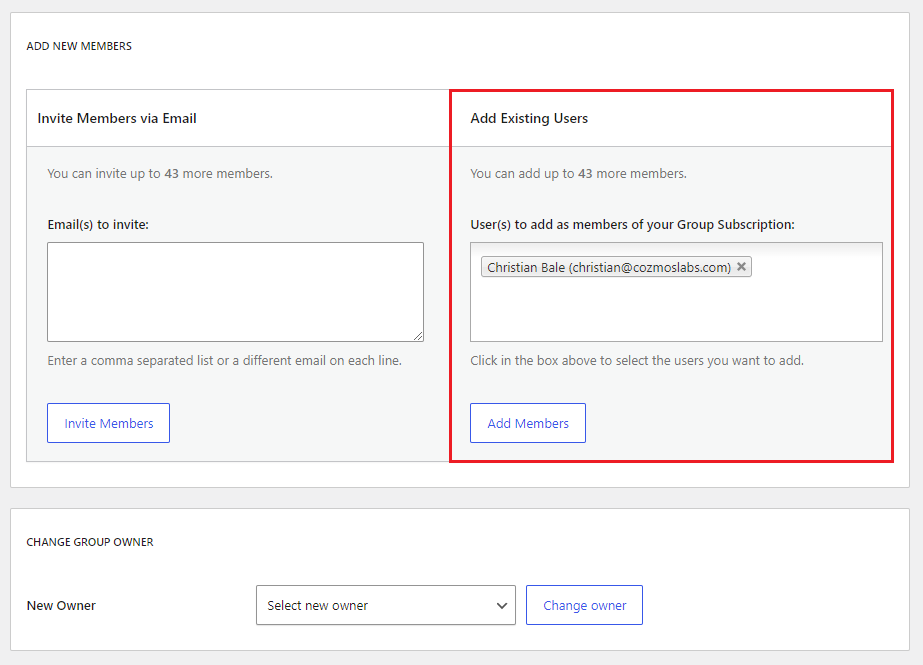The width and height of the screenshot is (923, 665).
Task: Click the CHANGE GROUP OWNER section title
Action: [x=90, y=542]
